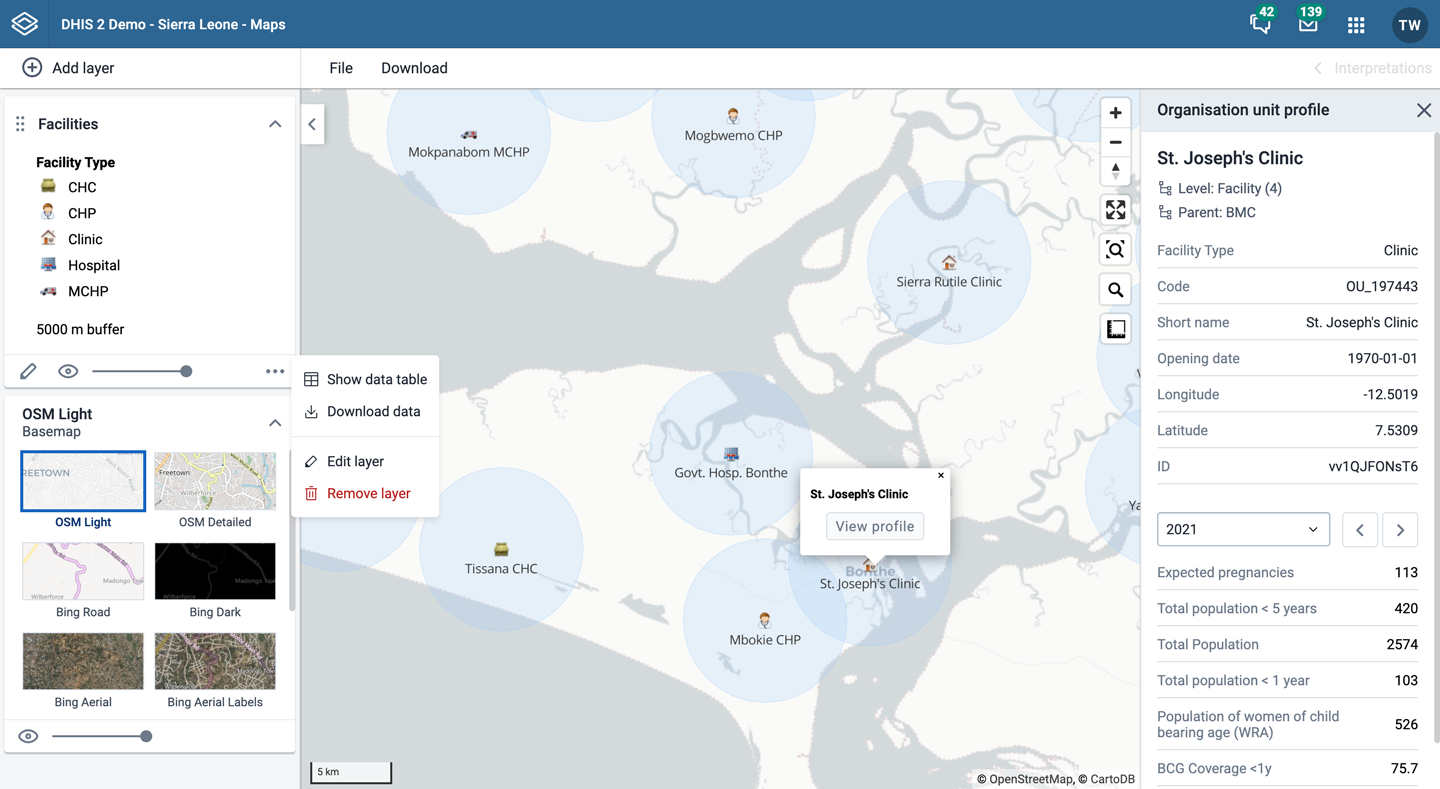The width and height of the screenshot is (1440, 789).
Task: Toggle fullscreen map view
Action: click(1116, 210)
